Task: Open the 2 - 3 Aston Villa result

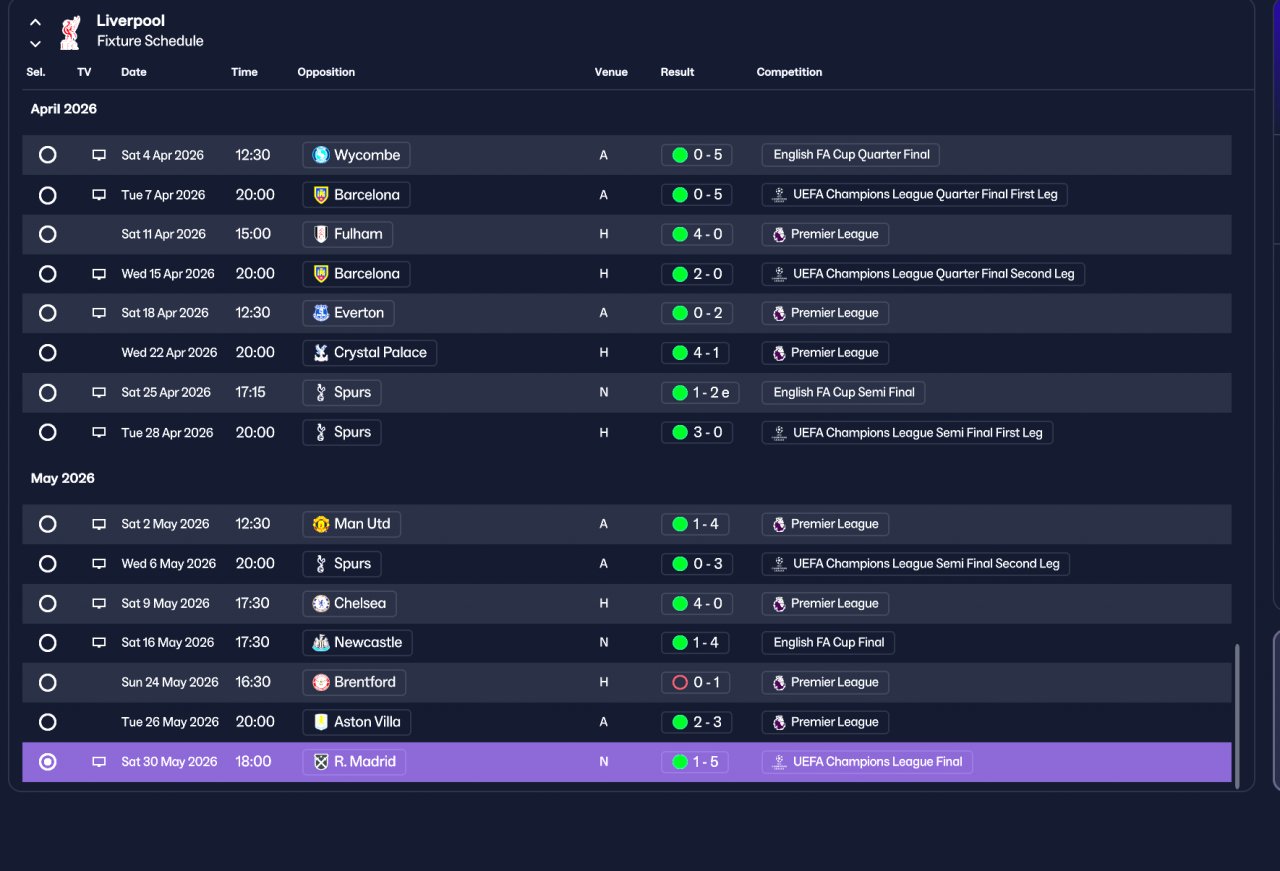Action: pos(695,722)
